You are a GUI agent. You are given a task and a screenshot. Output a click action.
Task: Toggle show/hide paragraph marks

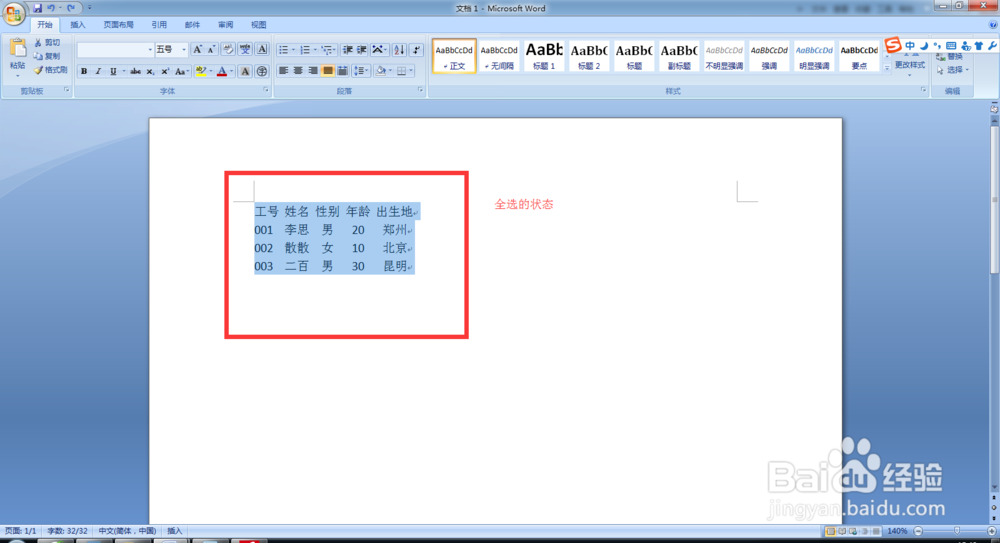click(416, 50)
